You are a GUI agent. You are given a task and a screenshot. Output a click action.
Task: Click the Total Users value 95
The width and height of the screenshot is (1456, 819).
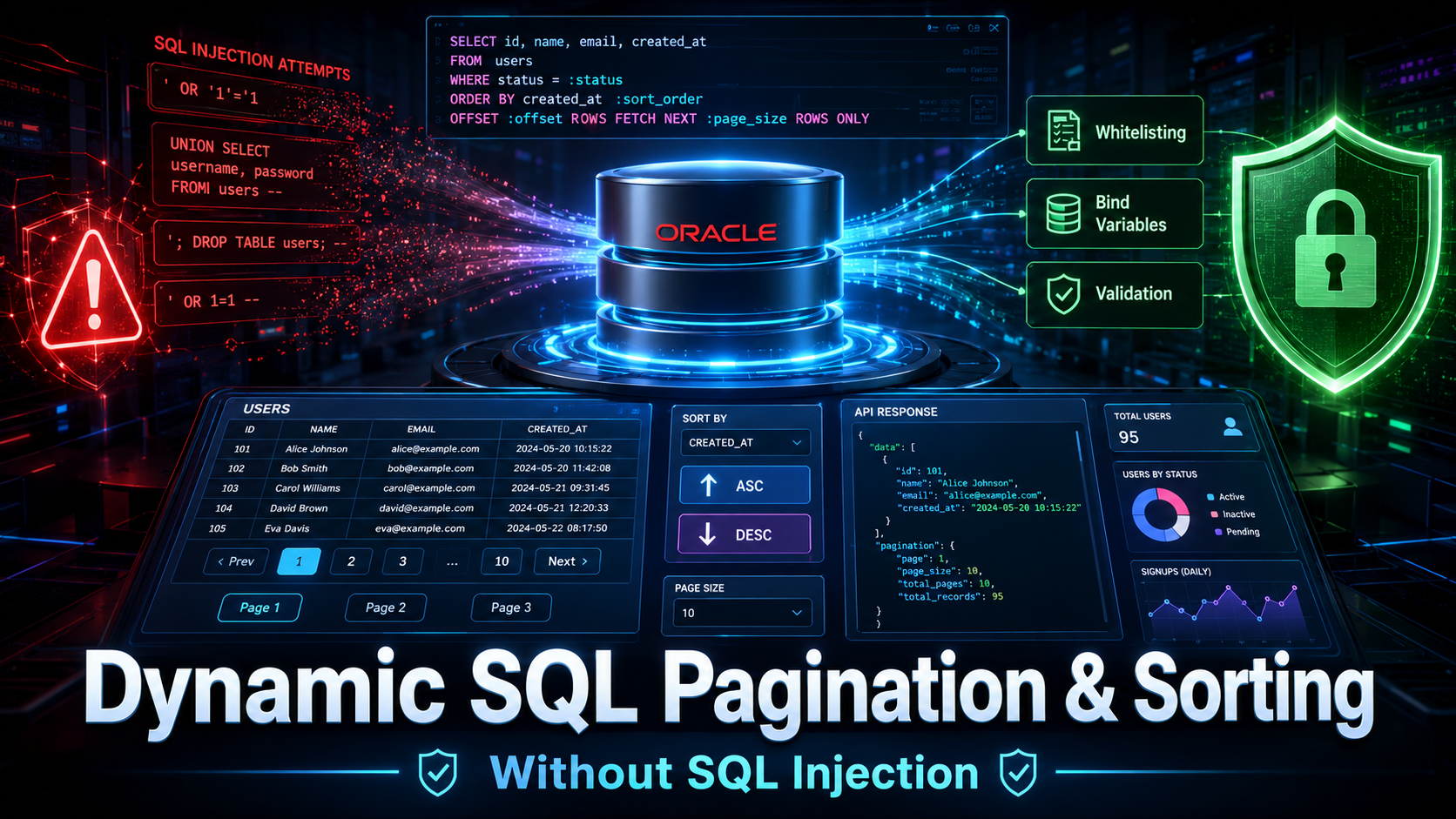coord(1129,438)
